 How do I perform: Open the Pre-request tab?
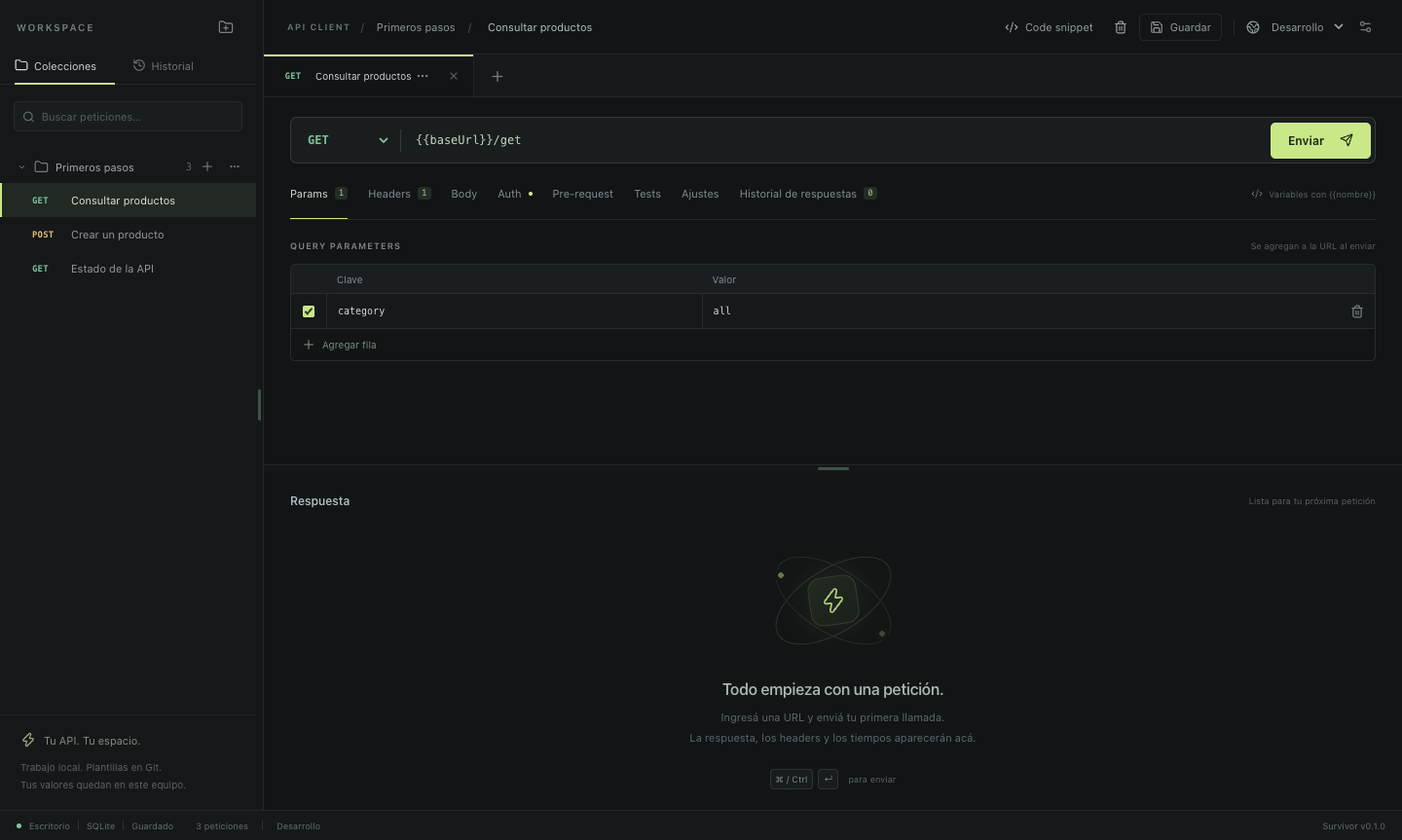[582, 194]
